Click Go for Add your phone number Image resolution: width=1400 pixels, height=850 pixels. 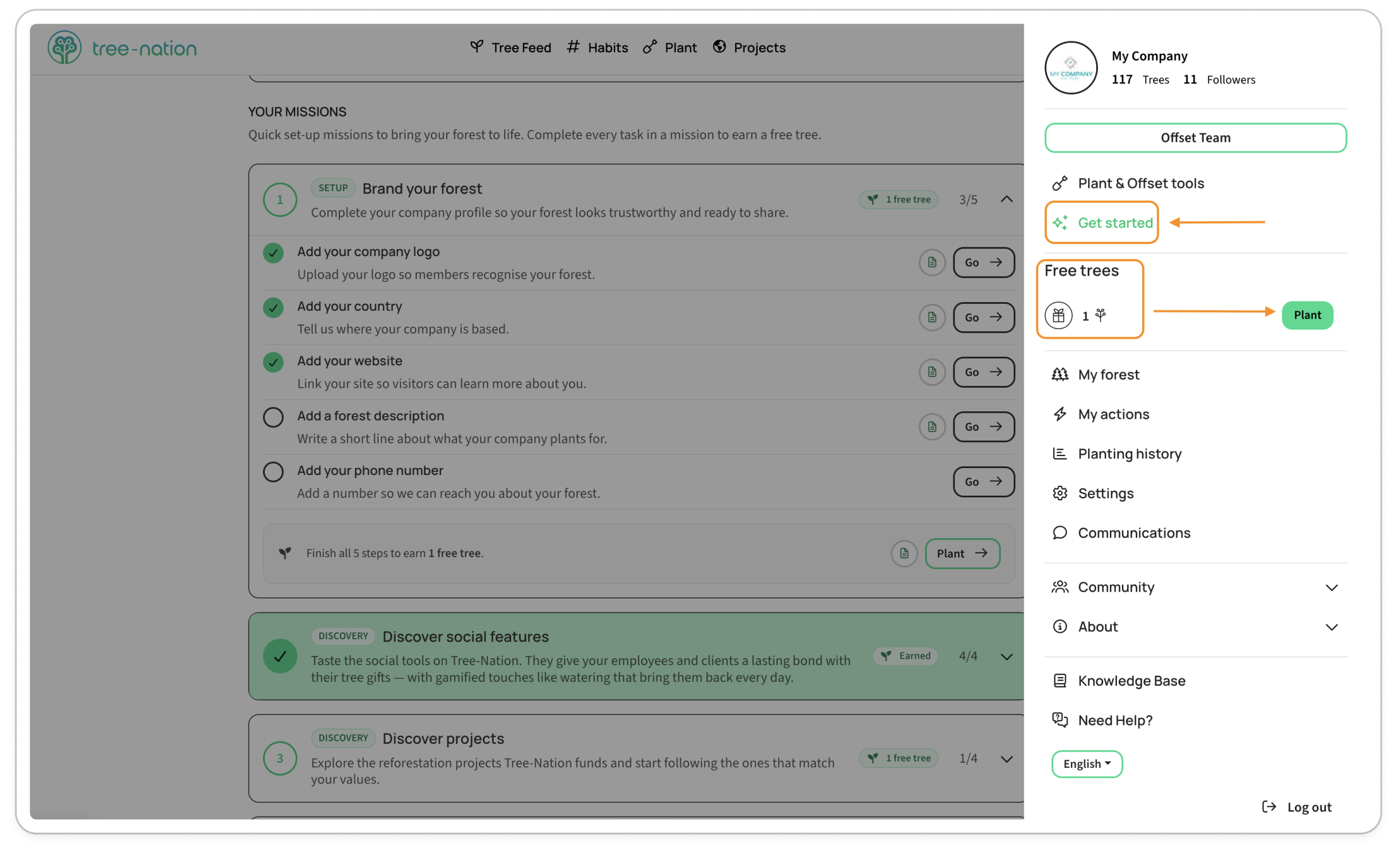click(x=983, y=481)
